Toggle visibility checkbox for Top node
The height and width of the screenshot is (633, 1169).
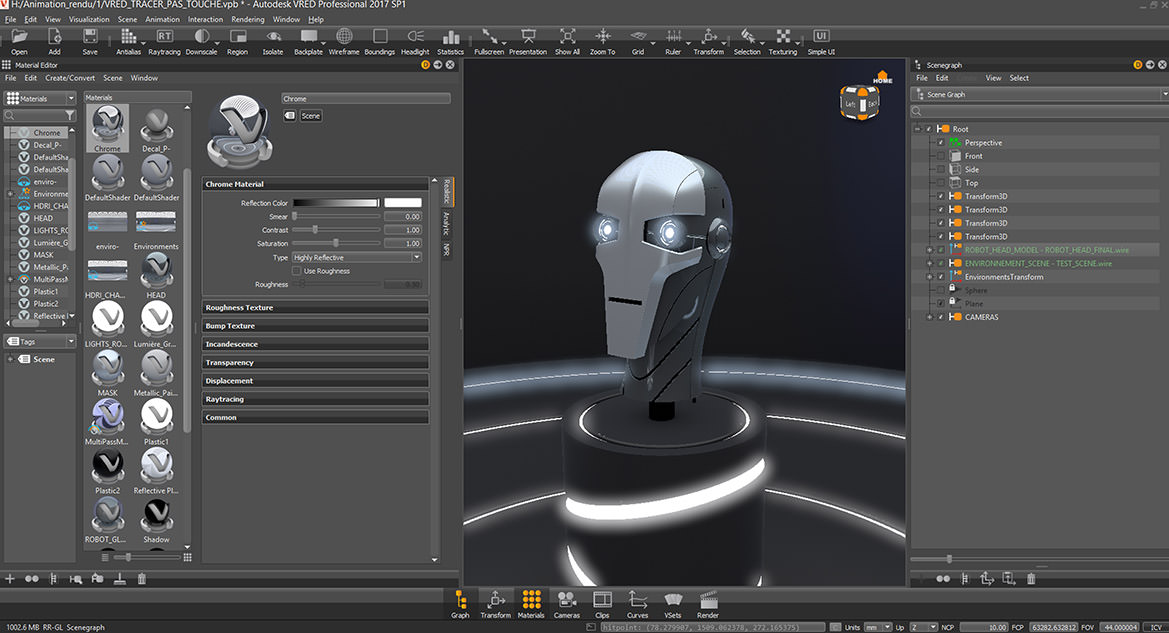941,183
